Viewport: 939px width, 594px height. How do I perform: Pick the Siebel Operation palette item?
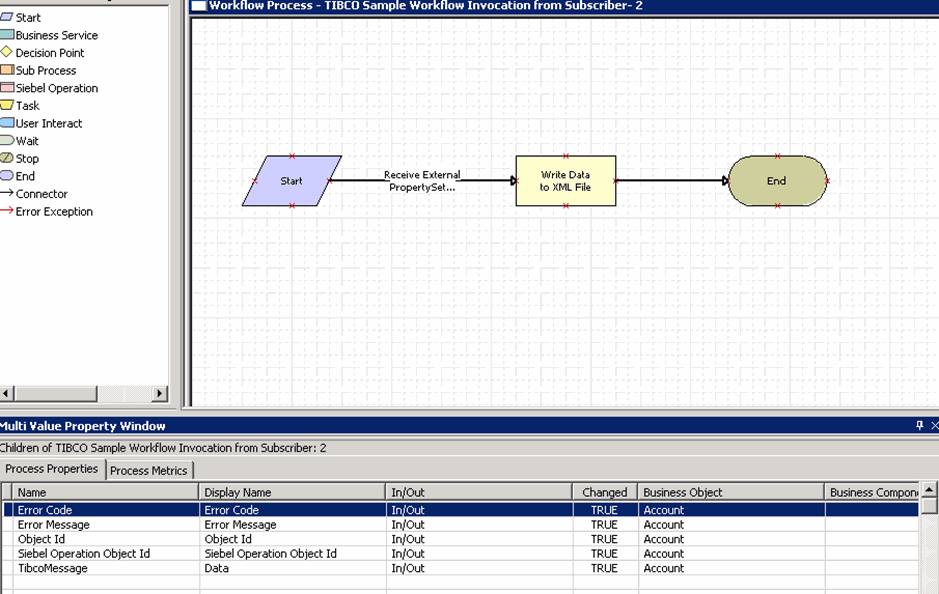[55, 88]
